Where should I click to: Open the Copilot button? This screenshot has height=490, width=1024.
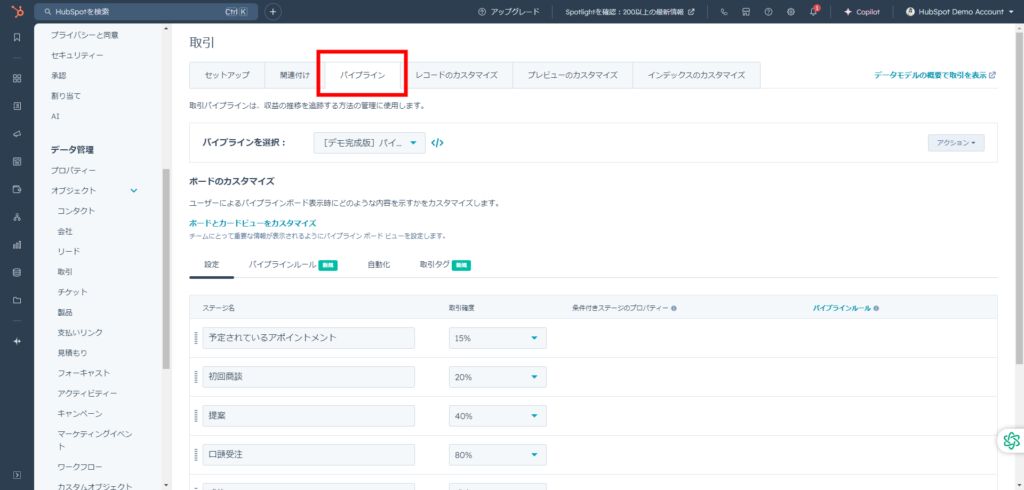(862, 12)
